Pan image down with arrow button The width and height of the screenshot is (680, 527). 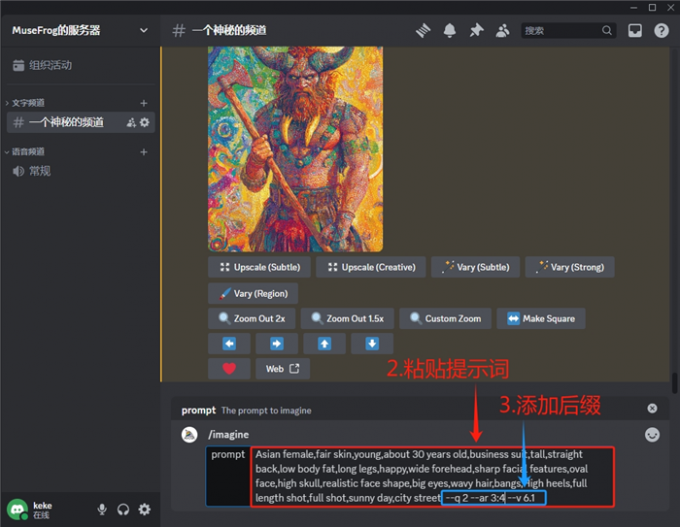(x=372, y=344)
